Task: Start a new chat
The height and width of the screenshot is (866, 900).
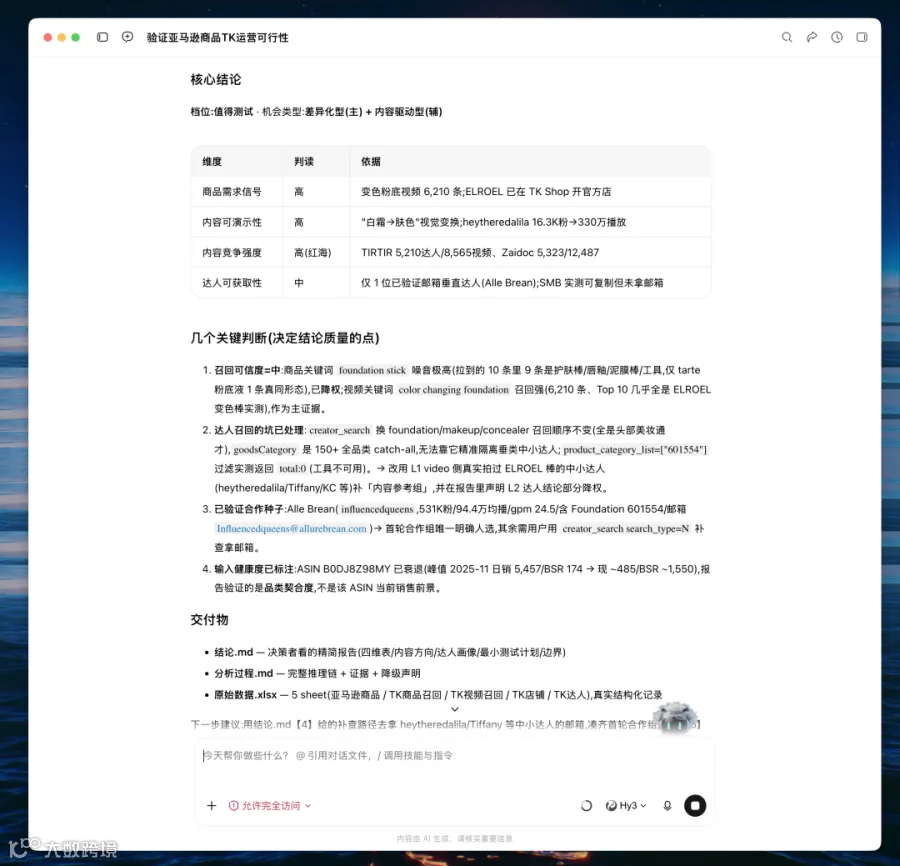Action: (x=127, y=37)
